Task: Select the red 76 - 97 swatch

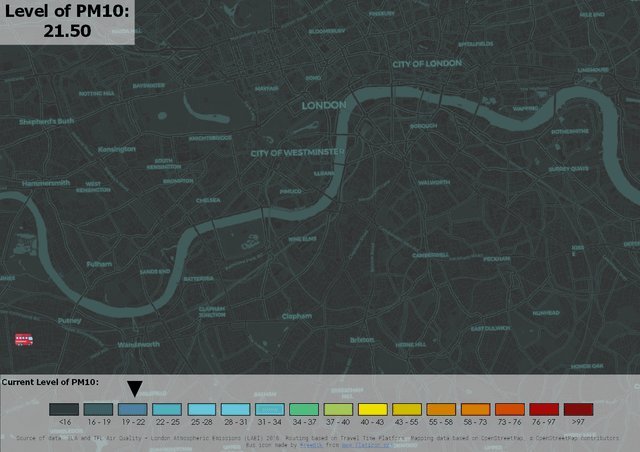Action: 543,410
